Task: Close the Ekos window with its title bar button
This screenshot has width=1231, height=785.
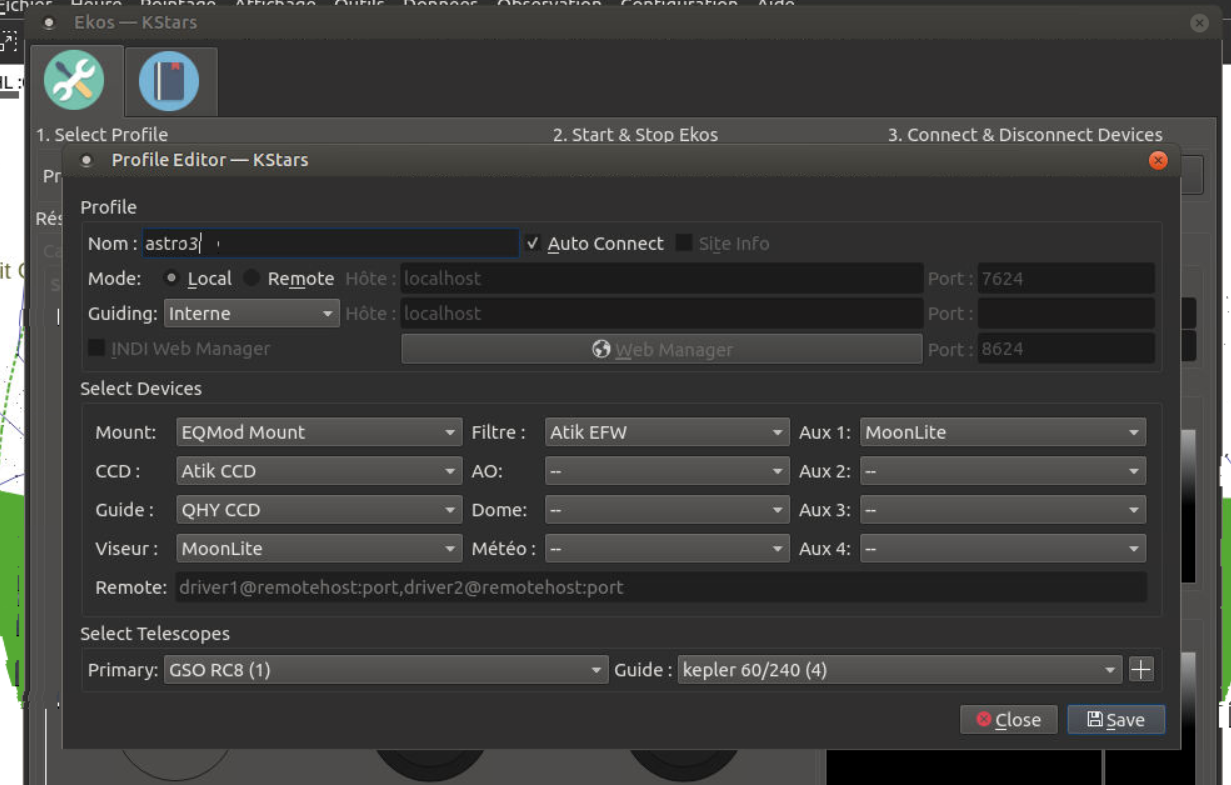Action: tap(1200, 22)
